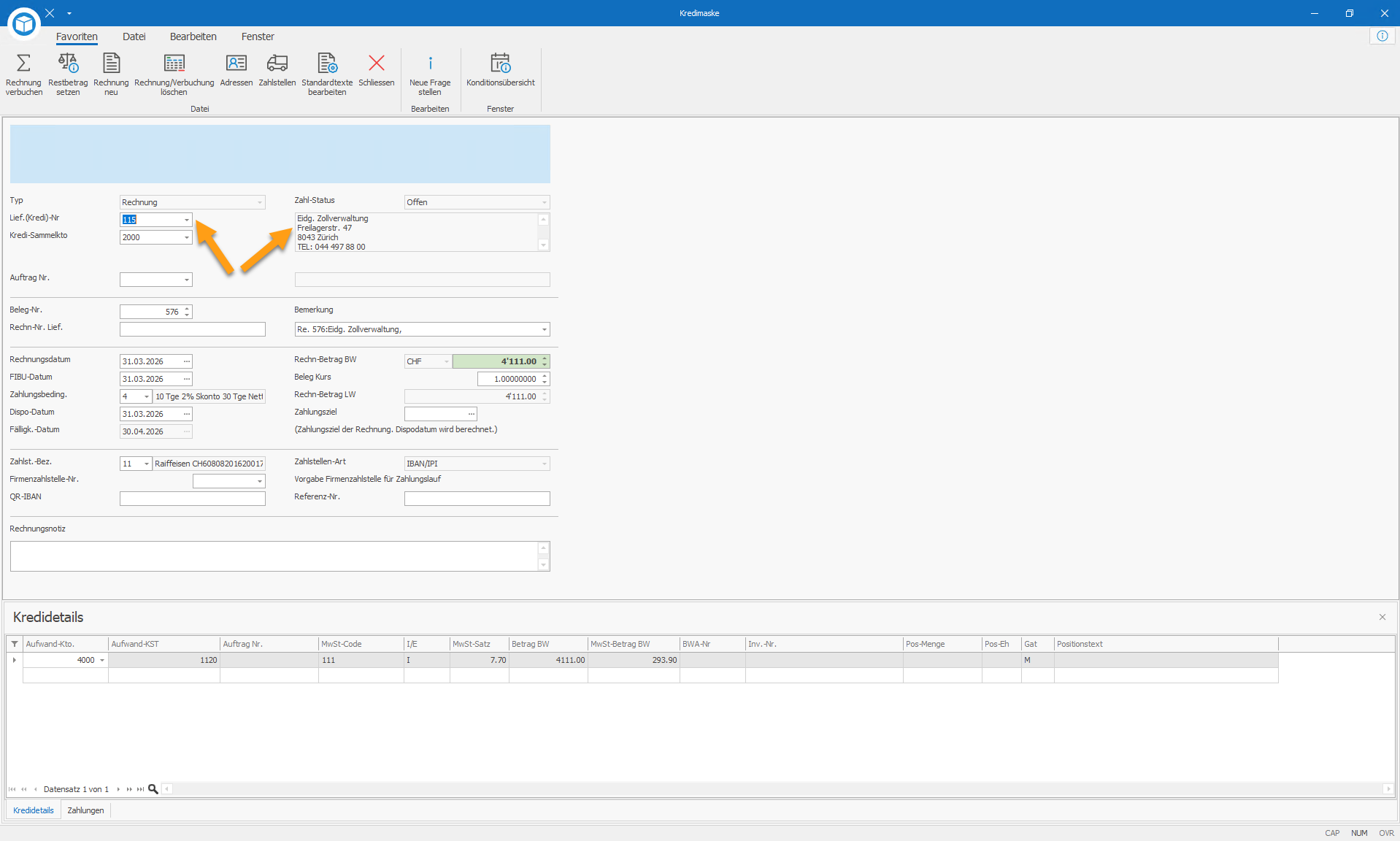Click the Rechn-Betrag BW spinner control
Viewport: 1400px width, 841px height.
pyautogui.click(x=545, y=361)
